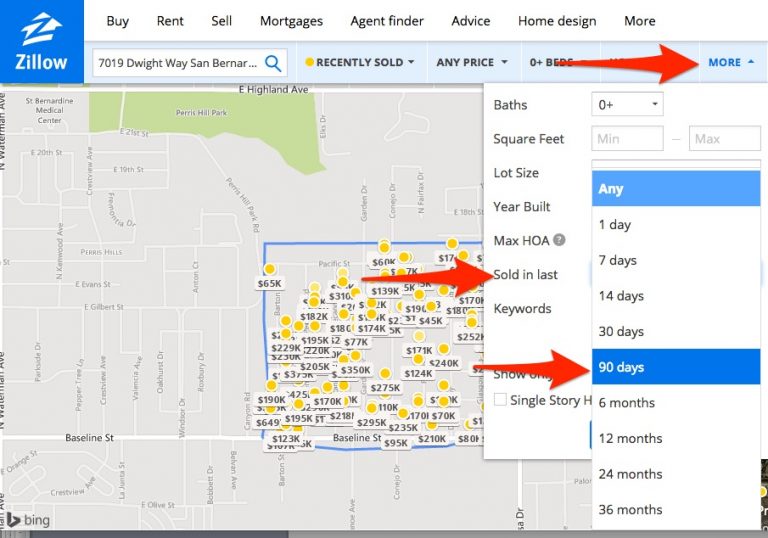The height and width of the screenshot is (538, 768).
Task: Open the Agent finder menu
Action: [387, 21]
